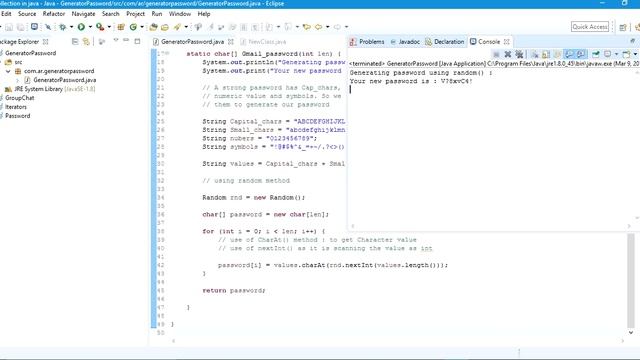Image resolution: width=640 pixels, height=360 pixels.
Task: Click the Run Last Tool (external tools) icon
Action: [100, 27]
